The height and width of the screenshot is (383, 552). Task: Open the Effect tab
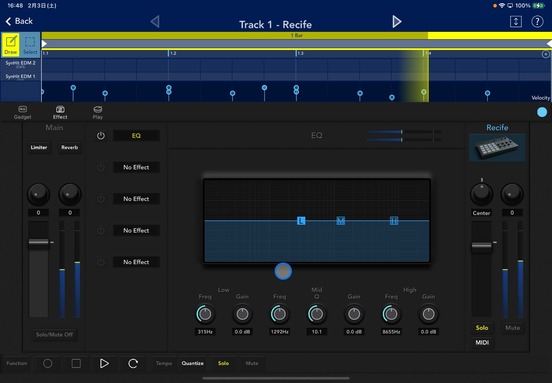click(x=60, y=112)
